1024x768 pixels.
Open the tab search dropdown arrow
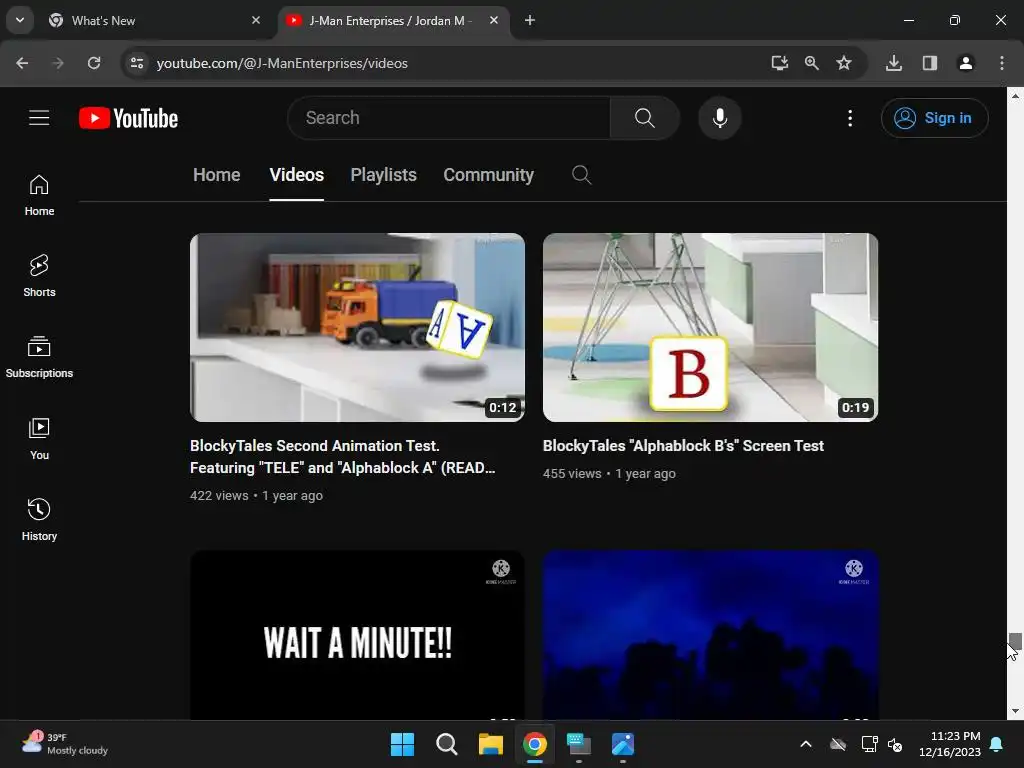20,20
